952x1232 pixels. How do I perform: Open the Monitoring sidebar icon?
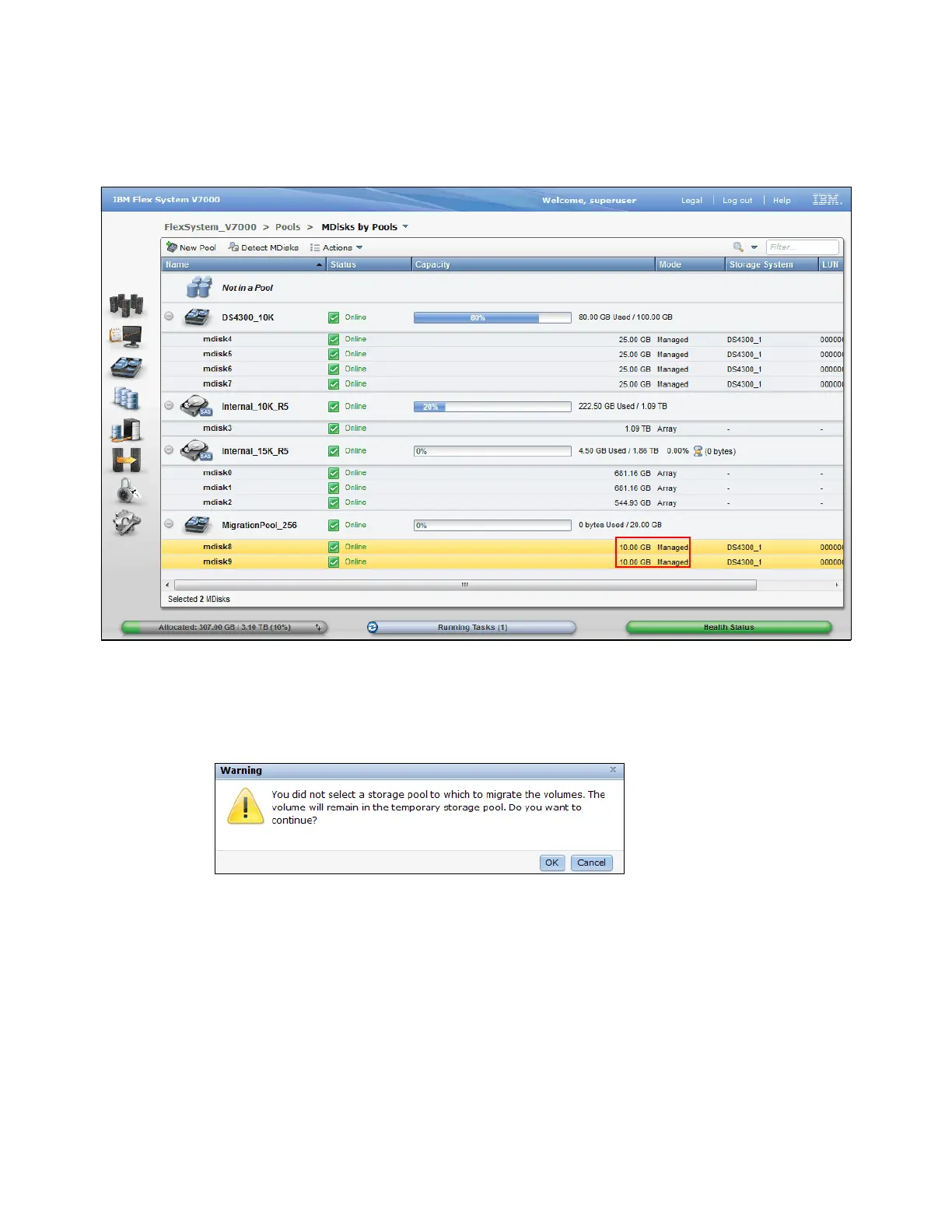(x=126, y=336)
